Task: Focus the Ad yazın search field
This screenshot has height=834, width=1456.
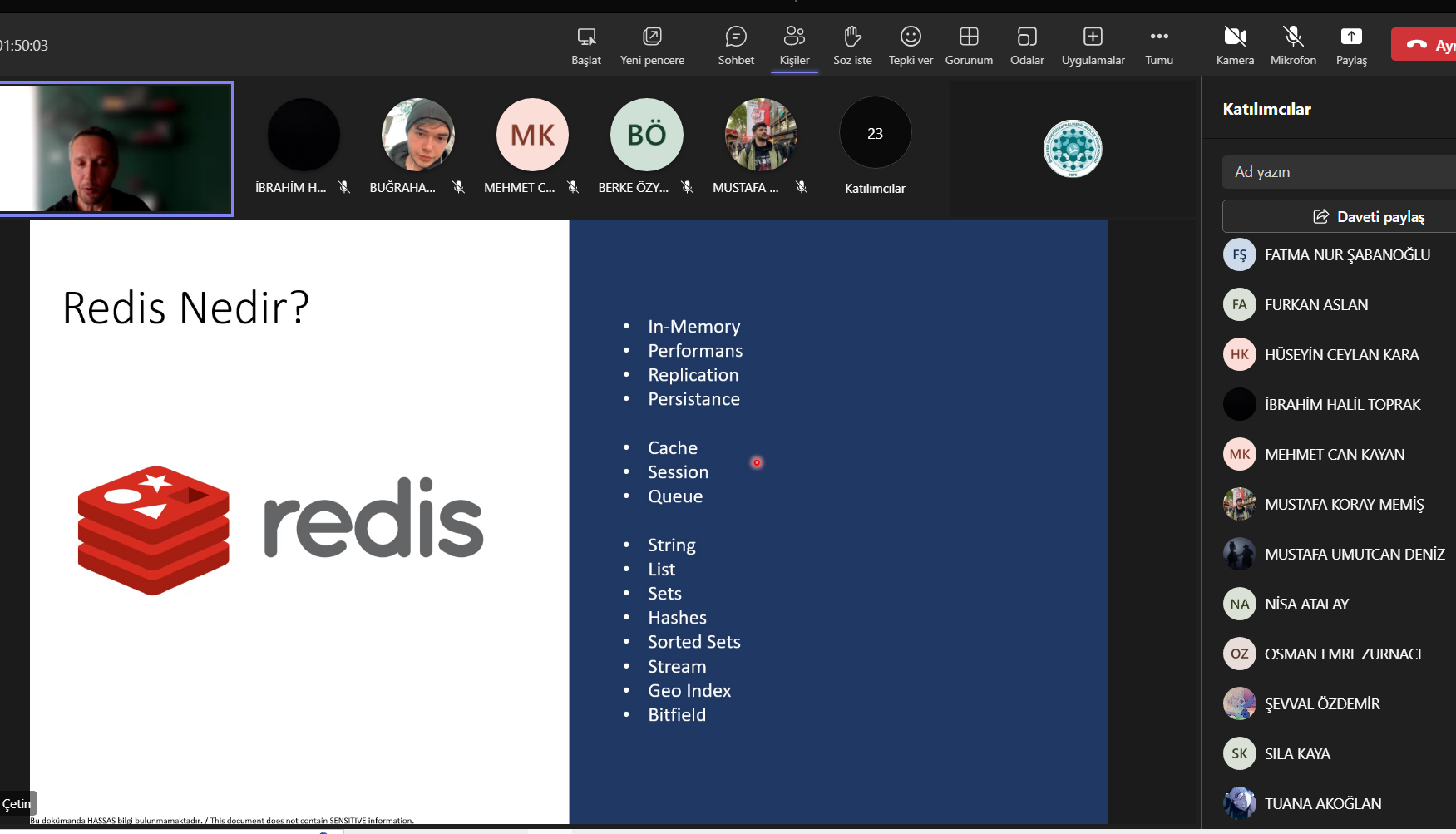Action: 1339,172
